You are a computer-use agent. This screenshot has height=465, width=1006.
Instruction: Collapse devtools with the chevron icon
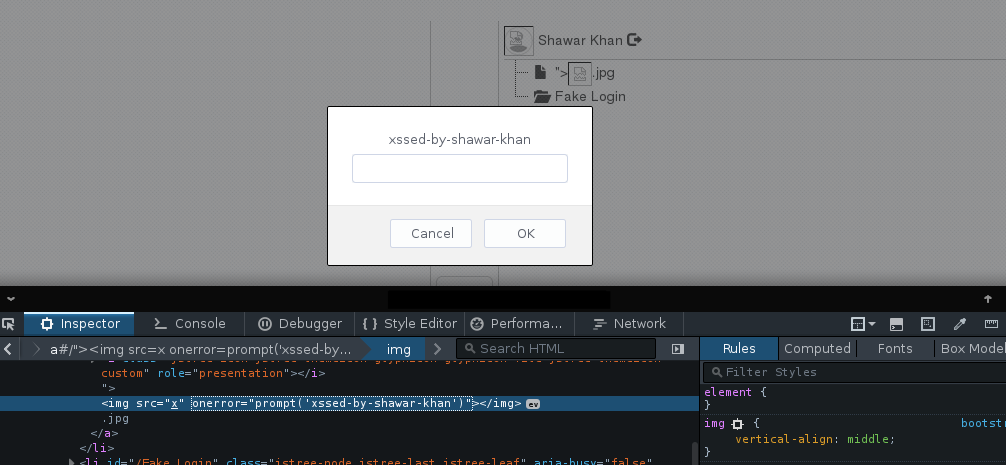(11, 299)
